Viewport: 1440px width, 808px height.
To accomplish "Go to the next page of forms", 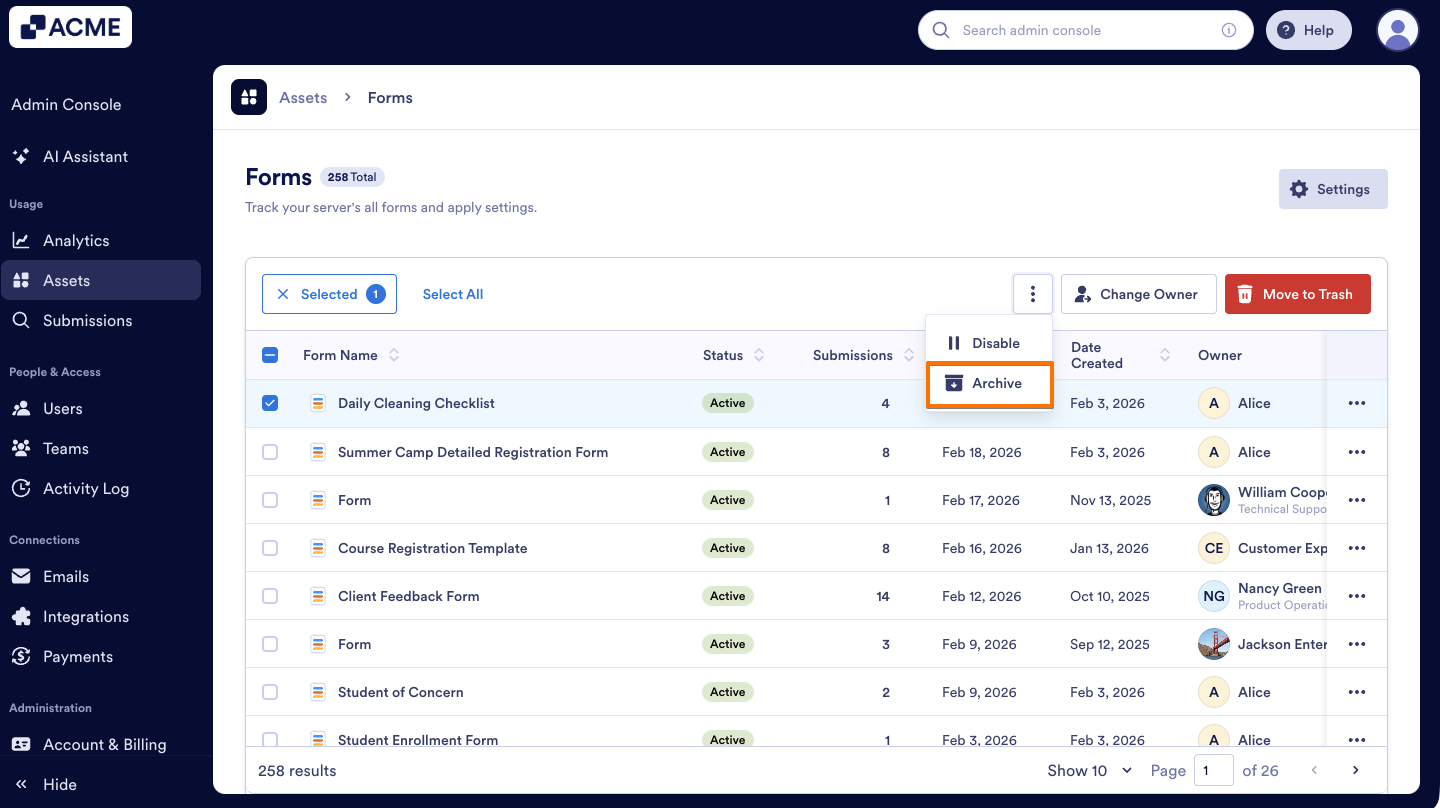I will [1355, 770].
